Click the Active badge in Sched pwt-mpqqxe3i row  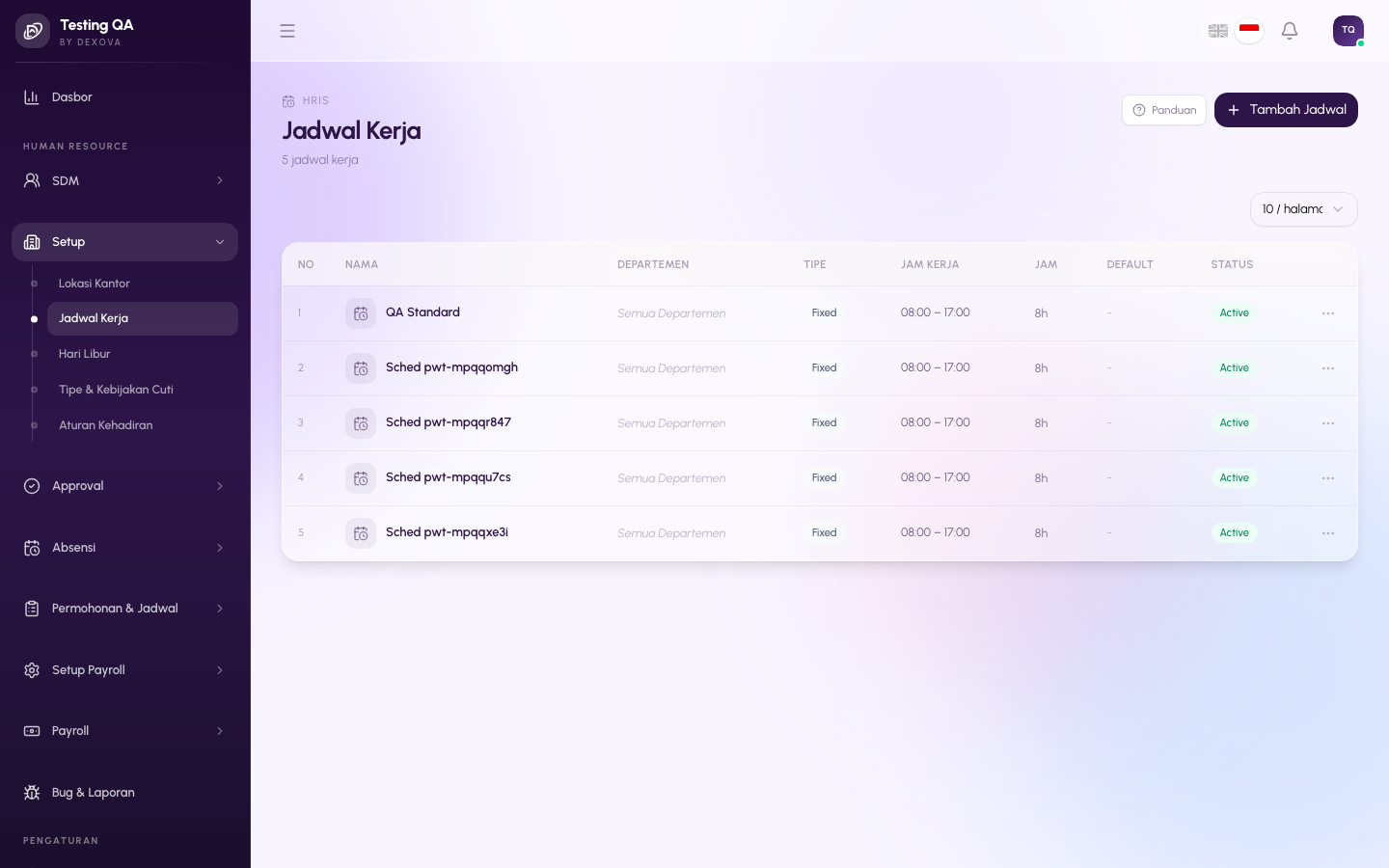tap(1234, 533)
